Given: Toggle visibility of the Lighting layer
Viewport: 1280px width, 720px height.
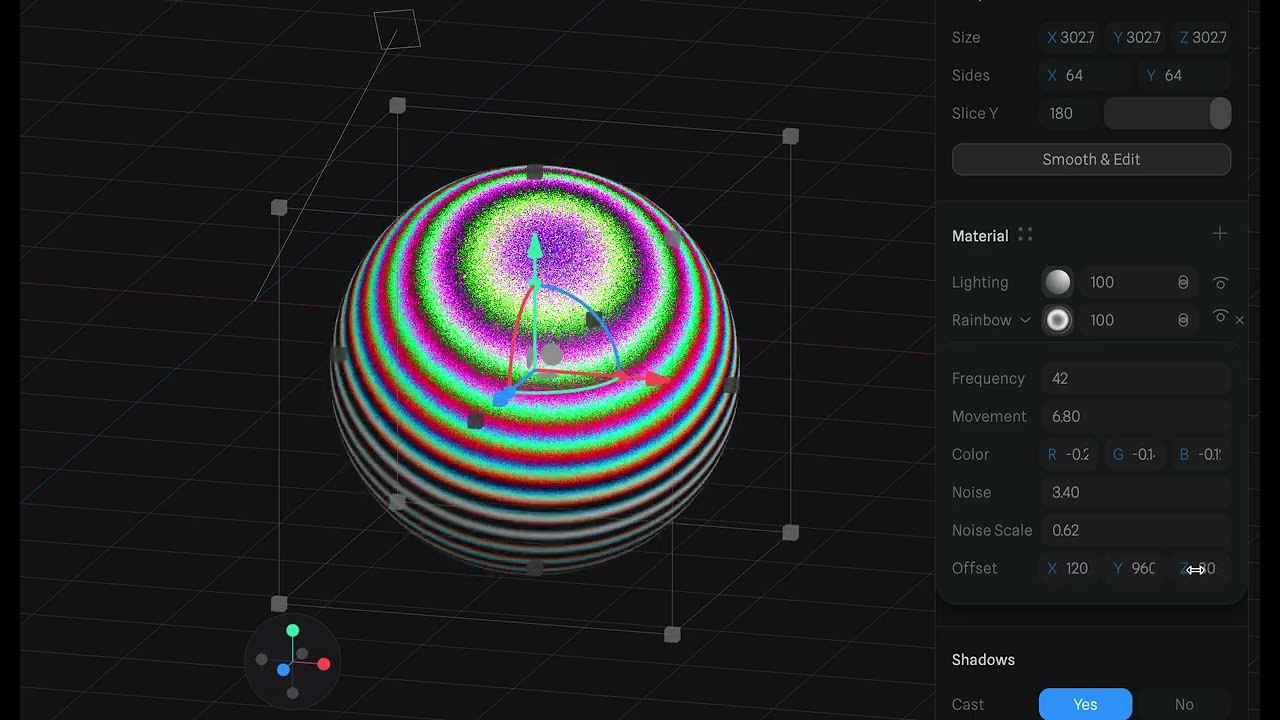Looking at the screenshot, I should (1219, 282).
